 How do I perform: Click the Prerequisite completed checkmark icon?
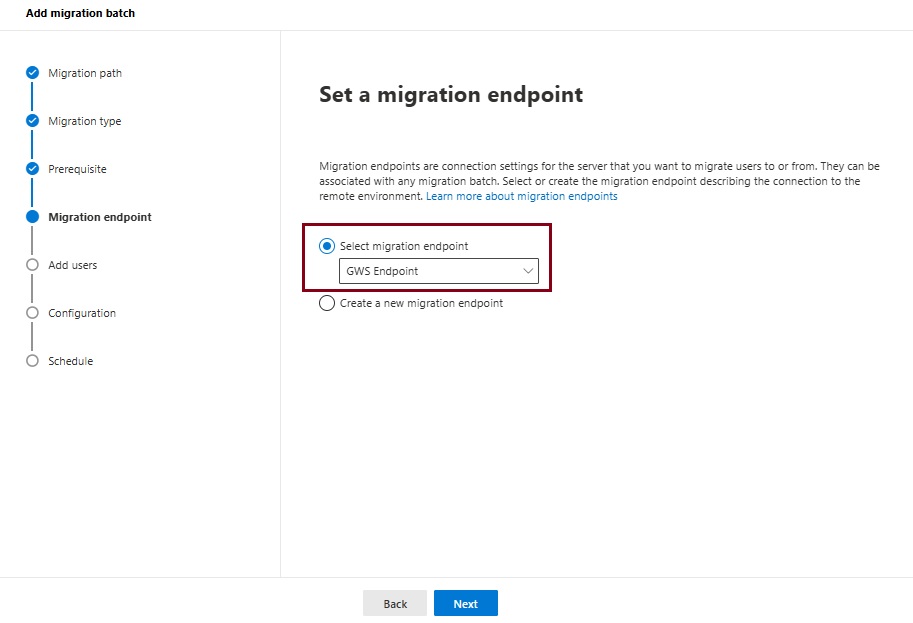click(x=32, y=169)
